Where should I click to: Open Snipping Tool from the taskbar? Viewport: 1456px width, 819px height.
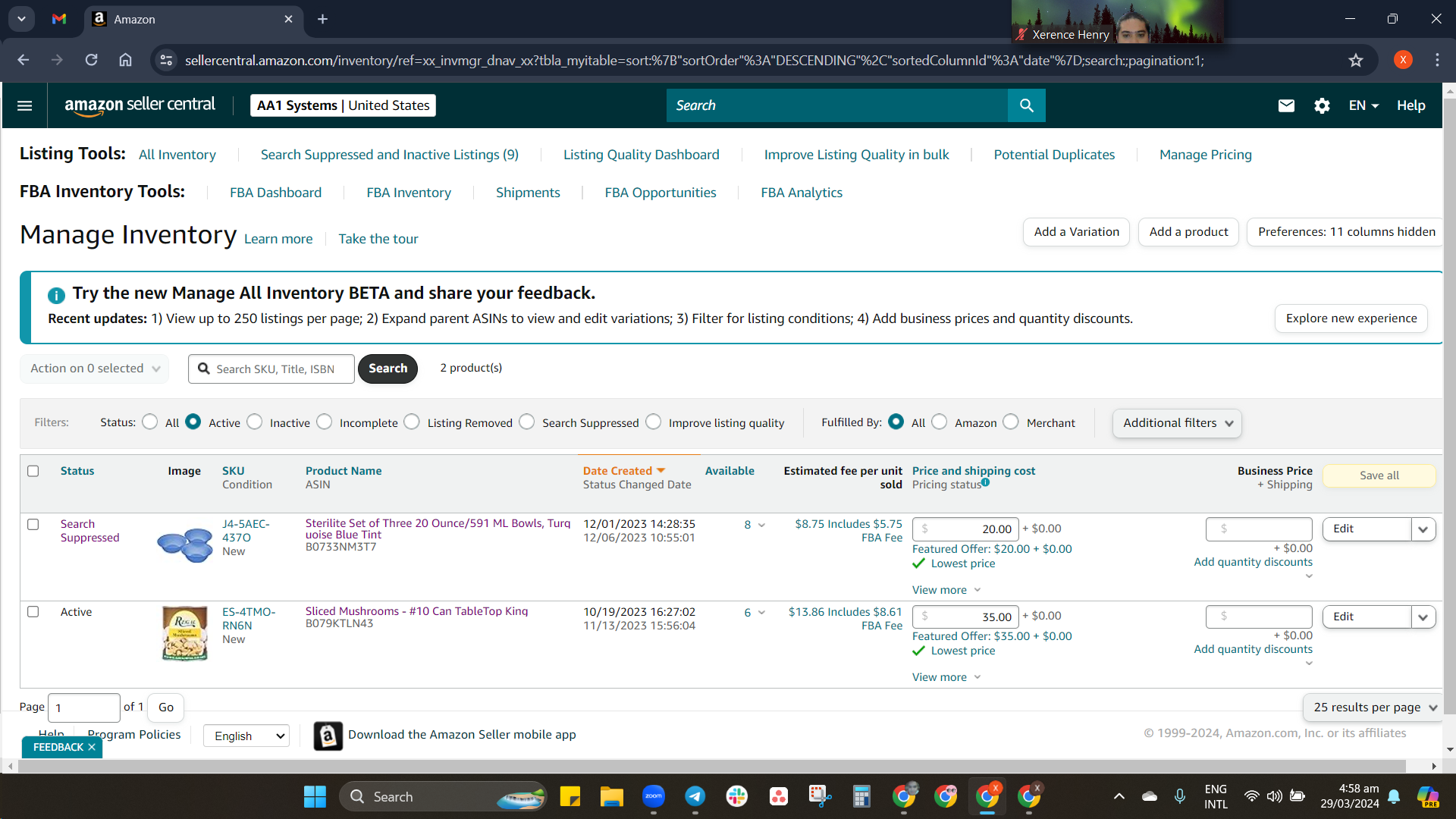[820, 796]
